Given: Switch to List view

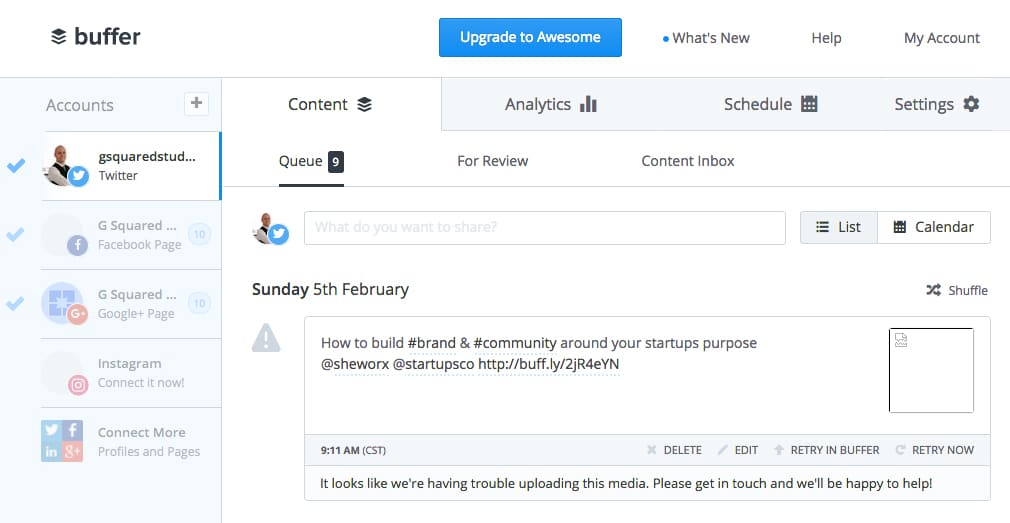Looking at the screenshot, I should (838, 227).
